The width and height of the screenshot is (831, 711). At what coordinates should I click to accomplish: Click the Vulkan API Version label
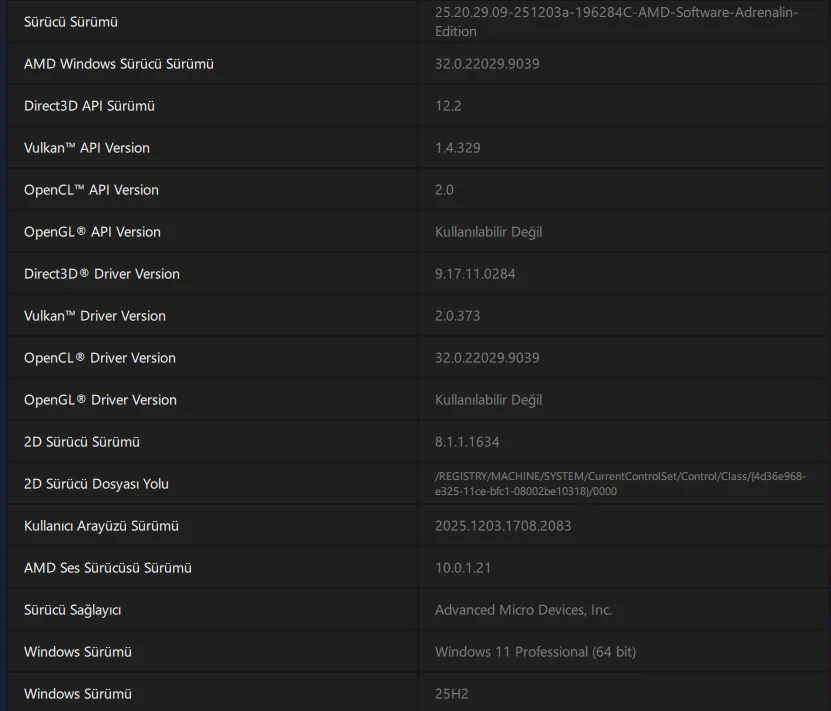point(87,148)
